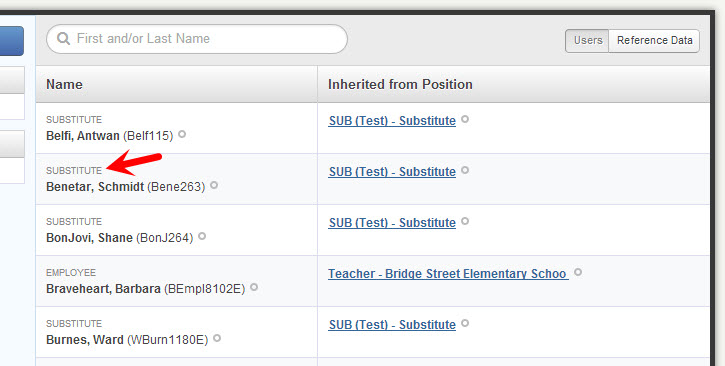Click circle icon next to Belfi, Antwan
The image size is (725, 366).
(x=182, y=134)
